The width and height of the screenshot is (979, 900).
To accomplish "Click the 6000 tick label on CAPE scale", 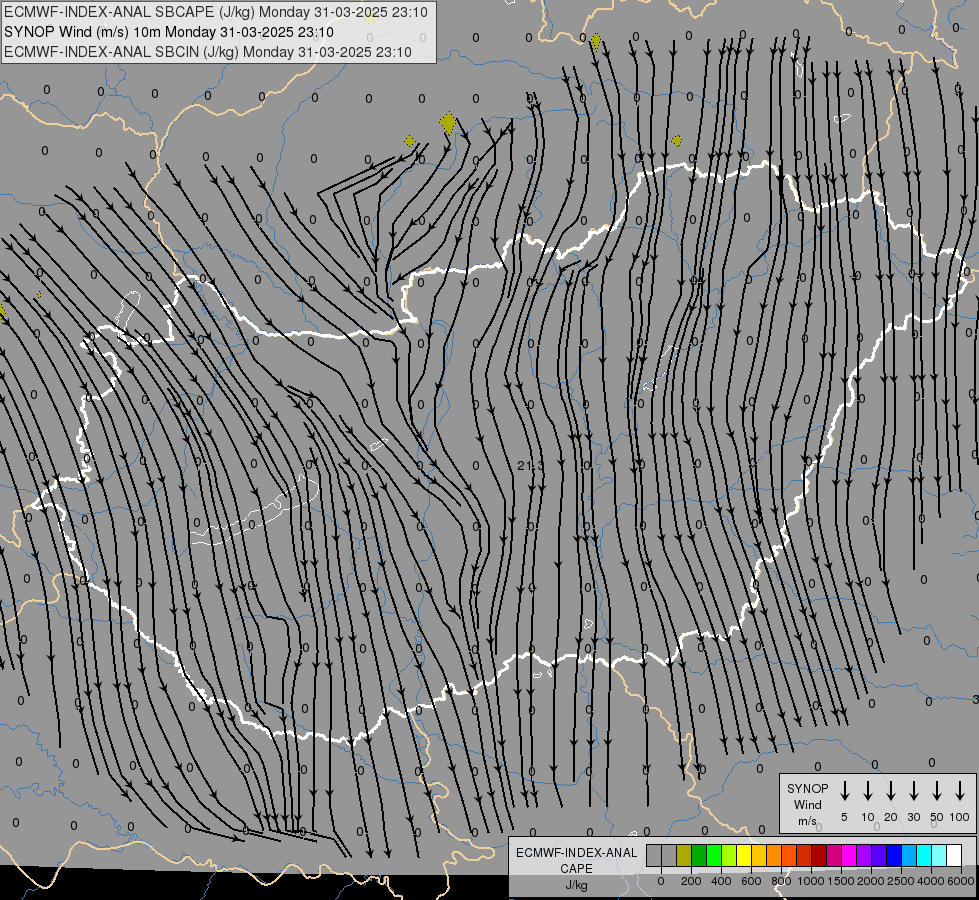I will pos(961,881).
